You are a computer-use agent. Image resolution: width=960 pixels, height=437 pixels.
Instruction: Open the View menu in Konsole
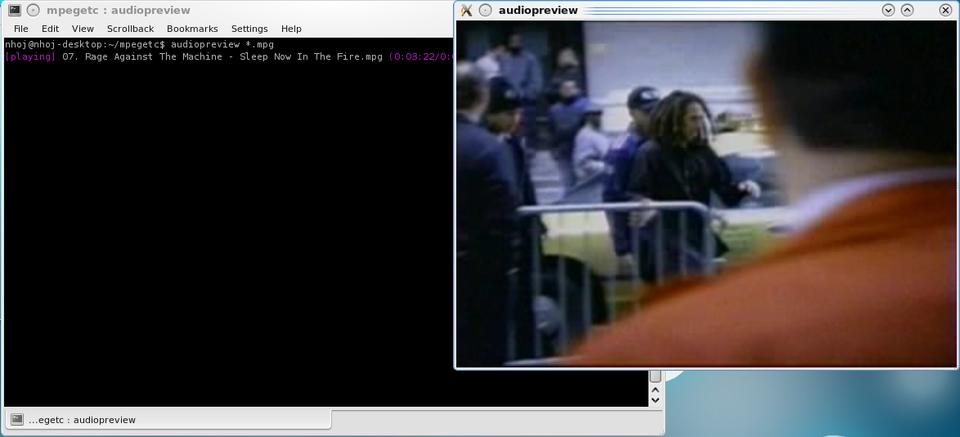point(83,29)
